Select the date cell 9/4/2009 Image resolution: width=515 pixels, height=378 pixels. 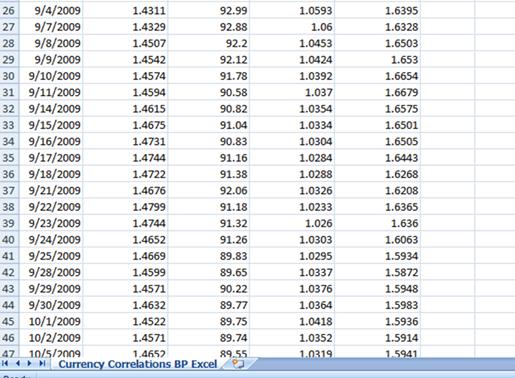pyautogui.click(x=51, y=10)
